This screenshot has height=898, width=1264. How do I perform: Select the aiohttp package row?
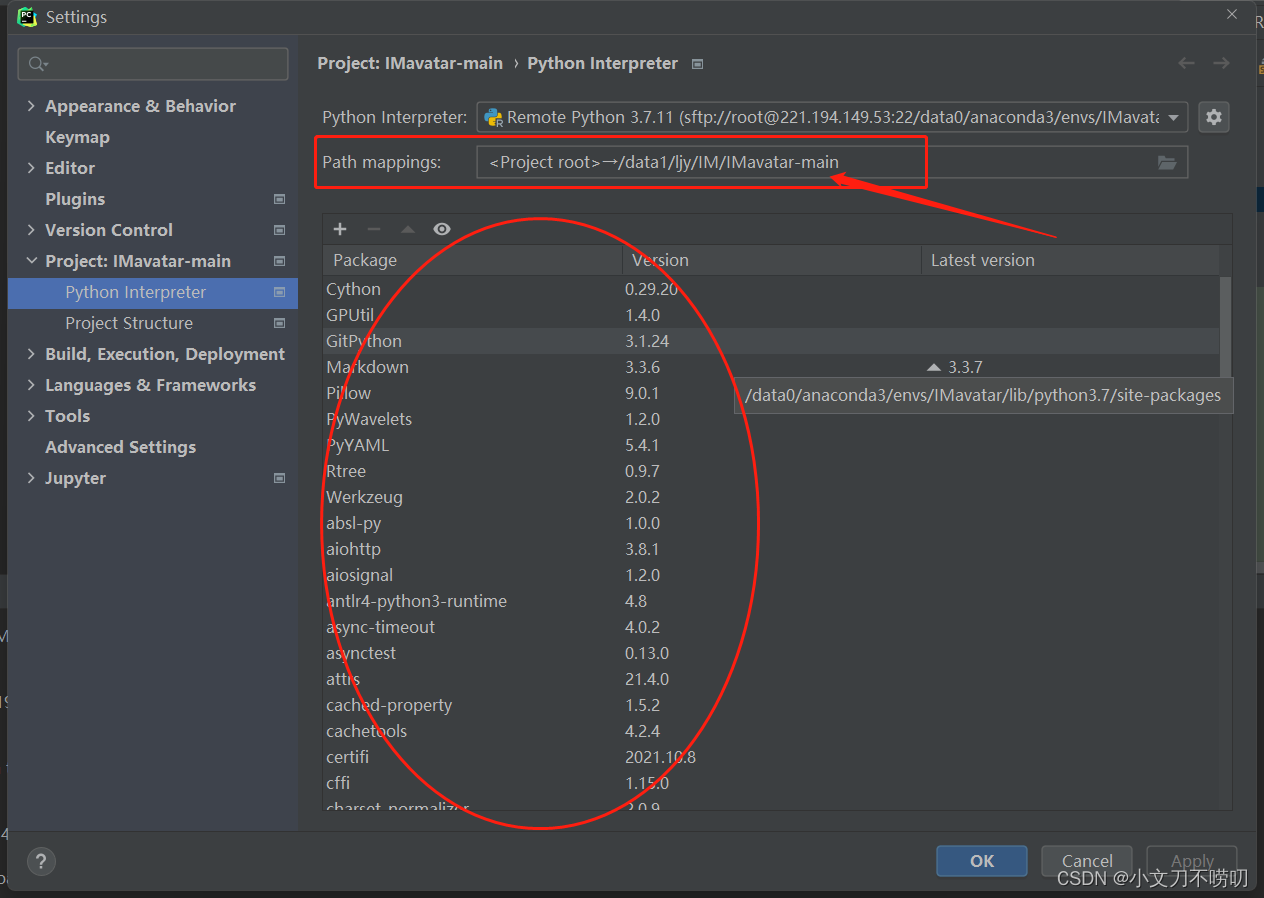coord(771,549)
